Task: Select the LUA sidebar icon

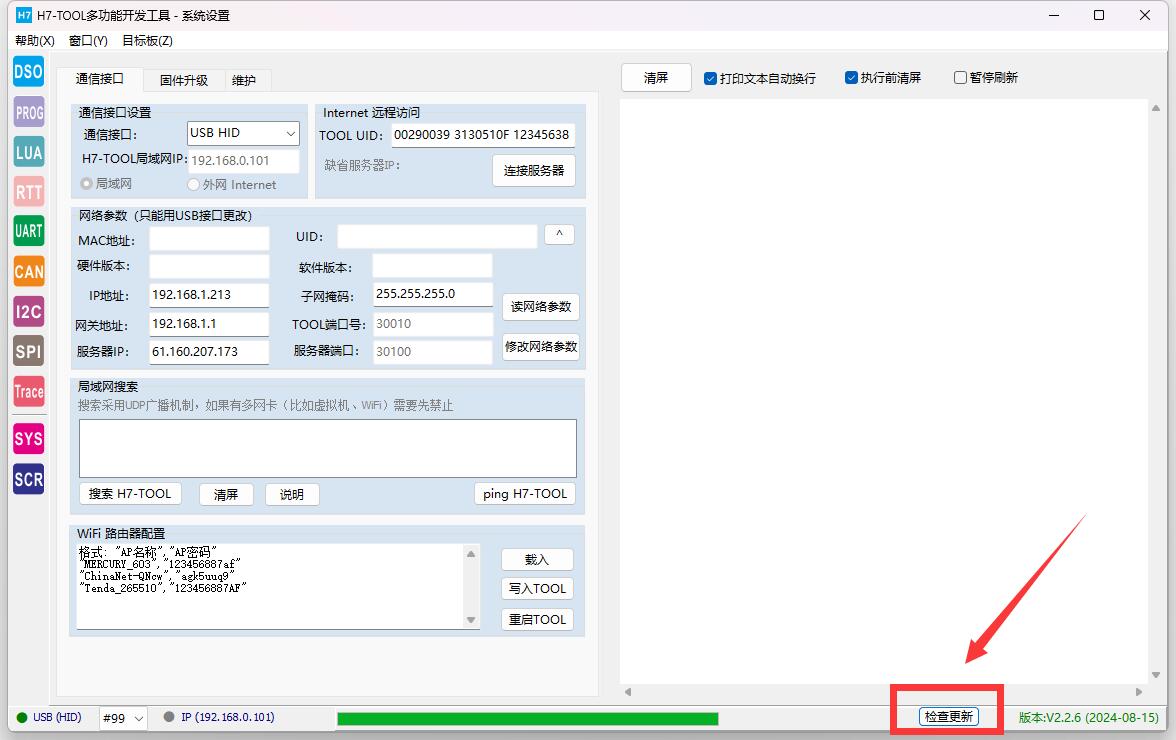Action: tap(28, 152)
